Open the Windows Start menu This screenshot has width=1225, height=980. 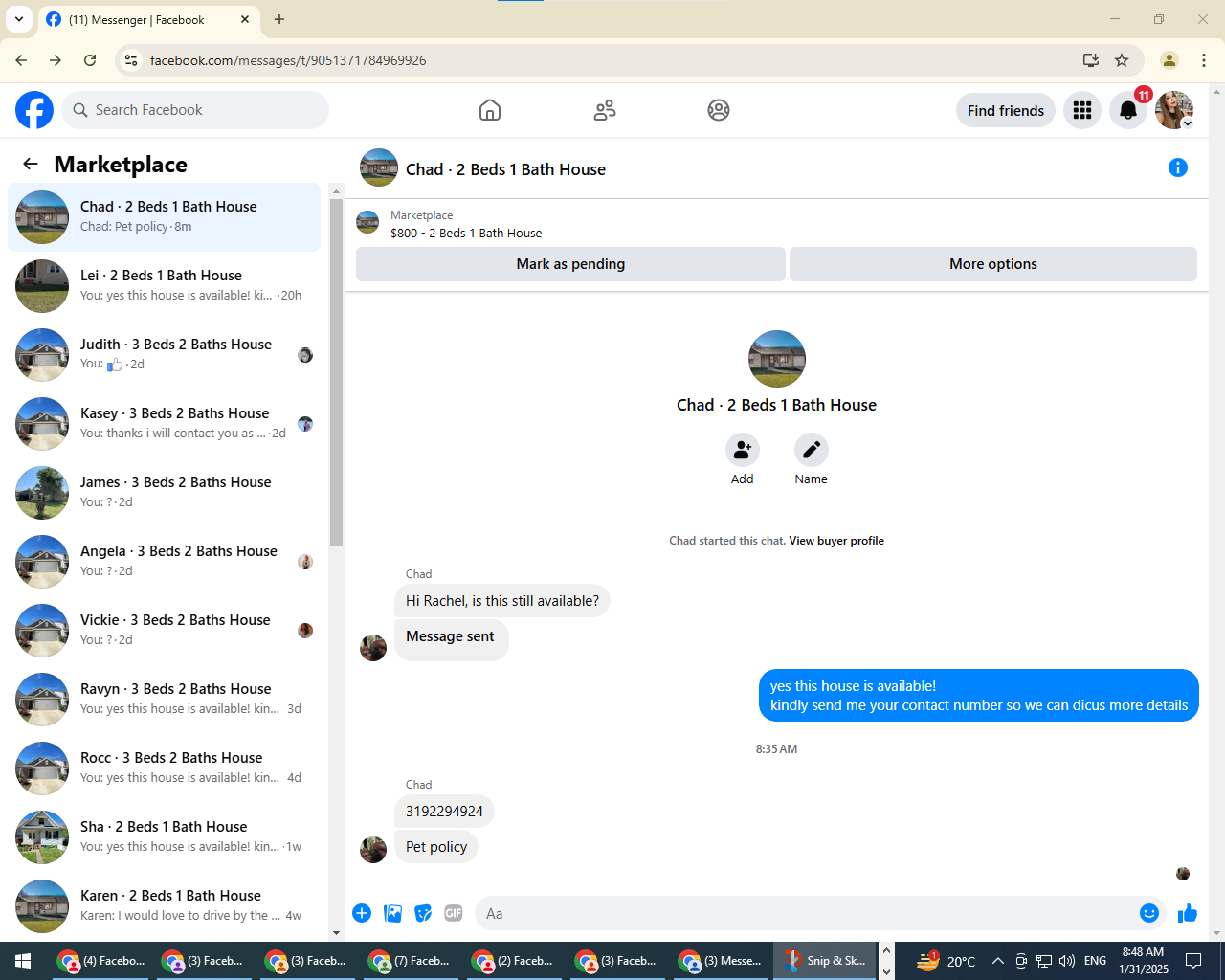pyautogui.click(x=23, y=961)
